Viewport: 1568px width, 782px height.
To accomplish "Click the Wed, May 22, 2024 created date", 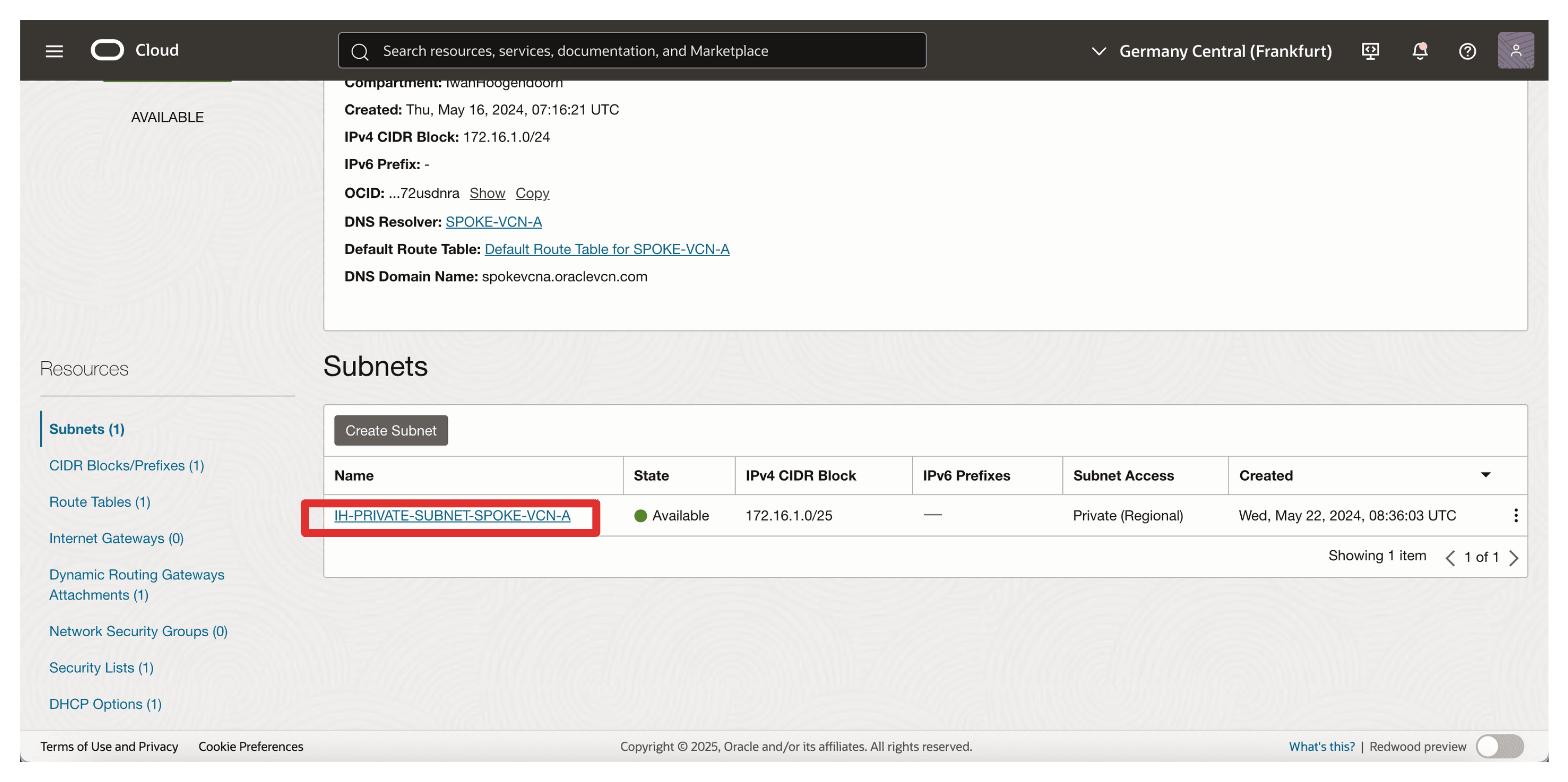I will [1348, 516].
